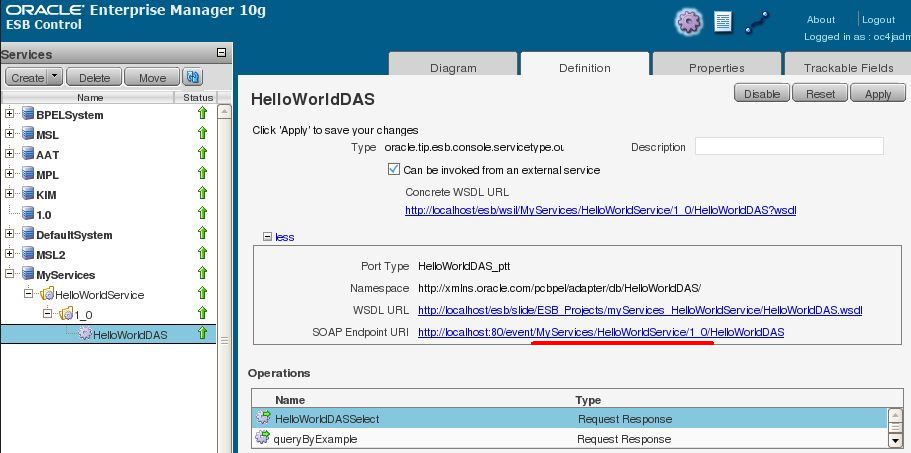Expand the AAT tree node
The image size is (911, 453).
[x=9, y=153]
